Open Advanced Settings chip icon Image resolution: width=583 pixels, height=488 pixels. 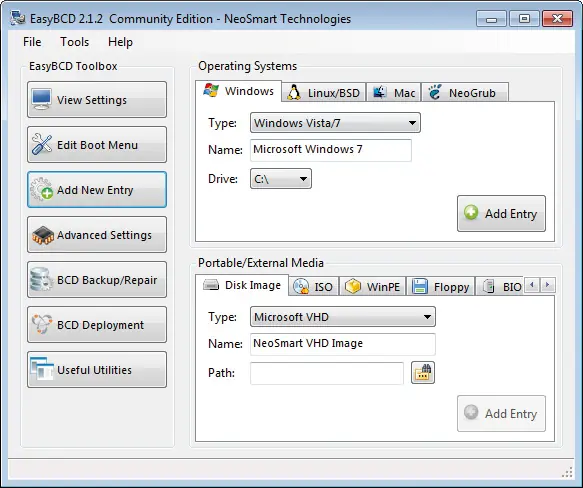[x=42, y=235]
